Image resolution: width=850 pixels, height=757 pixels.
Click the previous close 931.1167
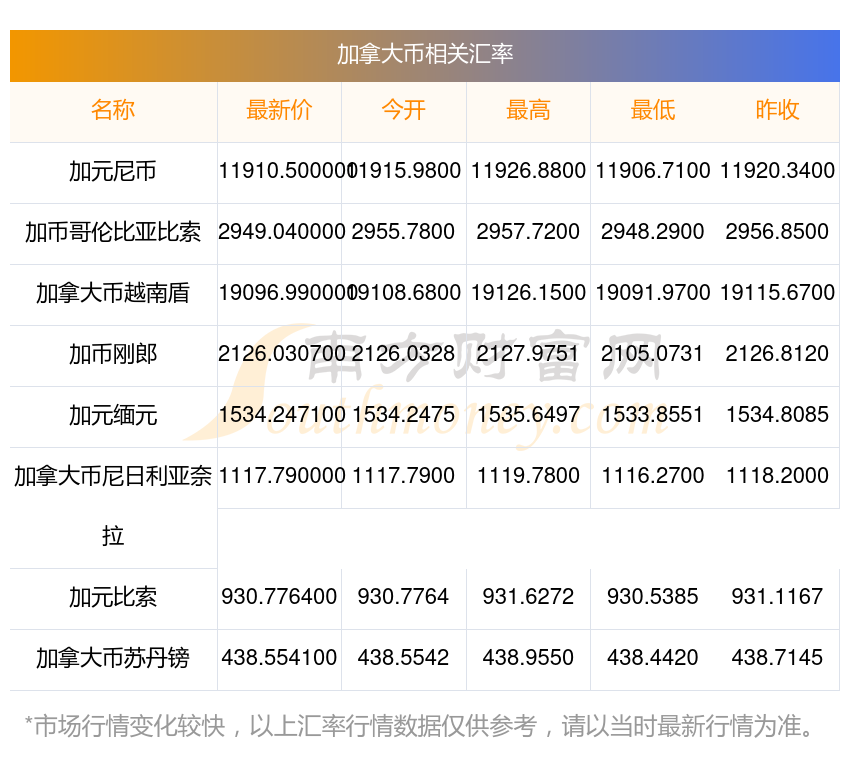click(777, 597)
